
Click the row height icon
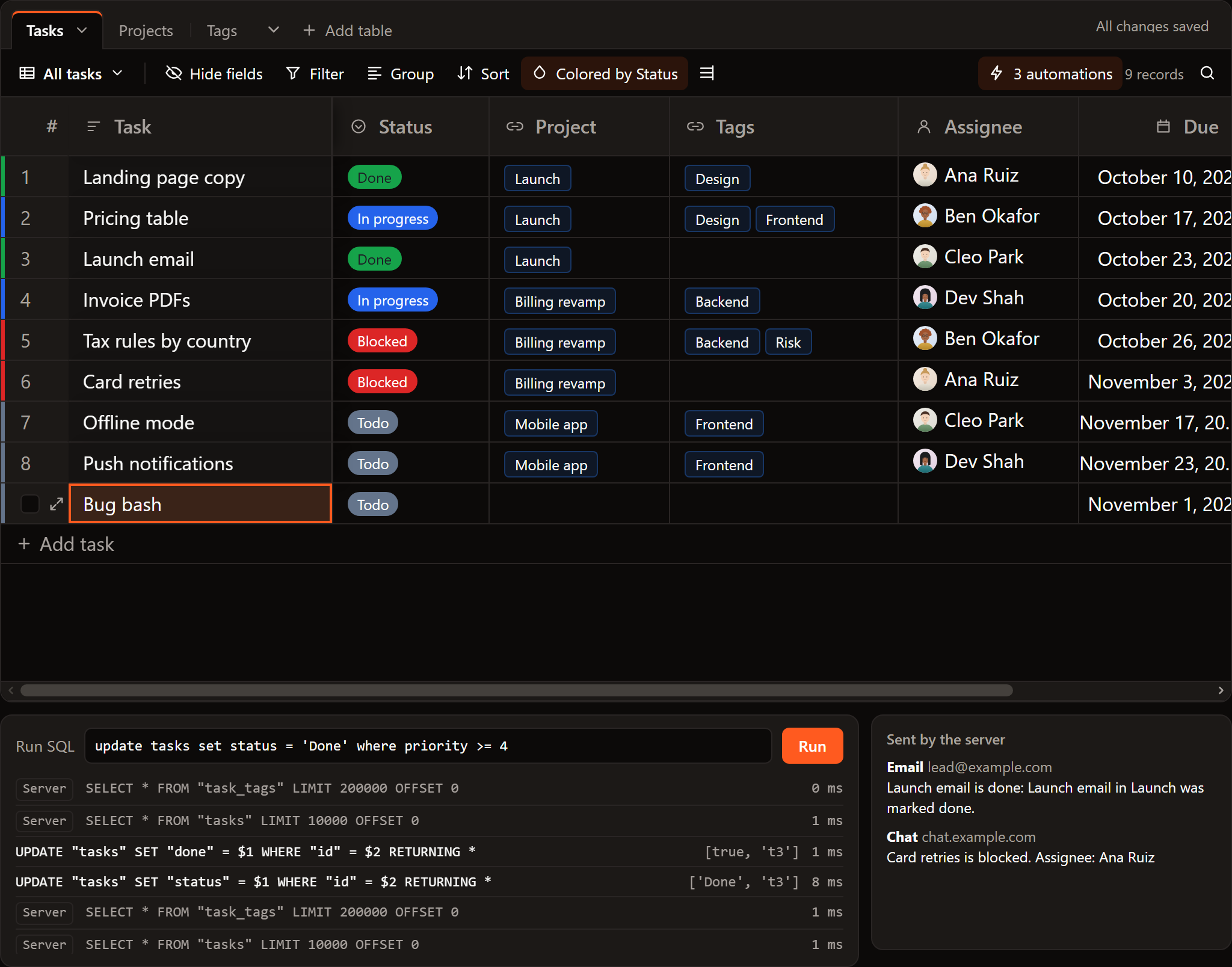707,73
